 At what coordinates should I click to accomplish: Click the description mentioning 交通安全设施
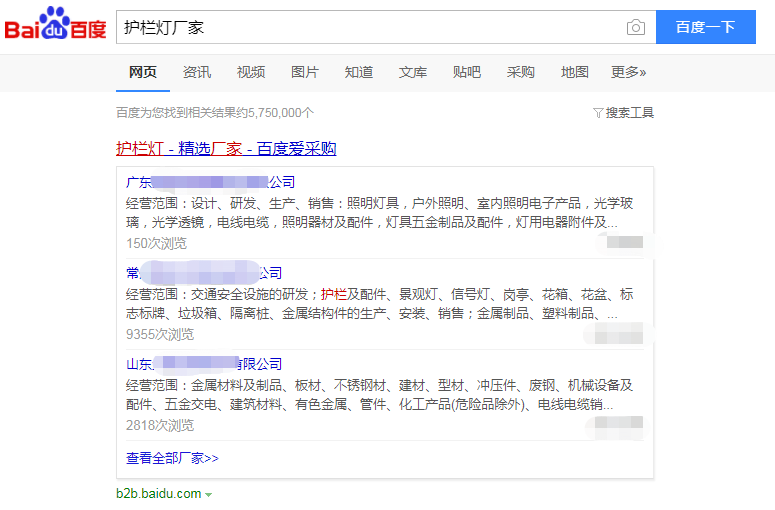click(379, 304)
